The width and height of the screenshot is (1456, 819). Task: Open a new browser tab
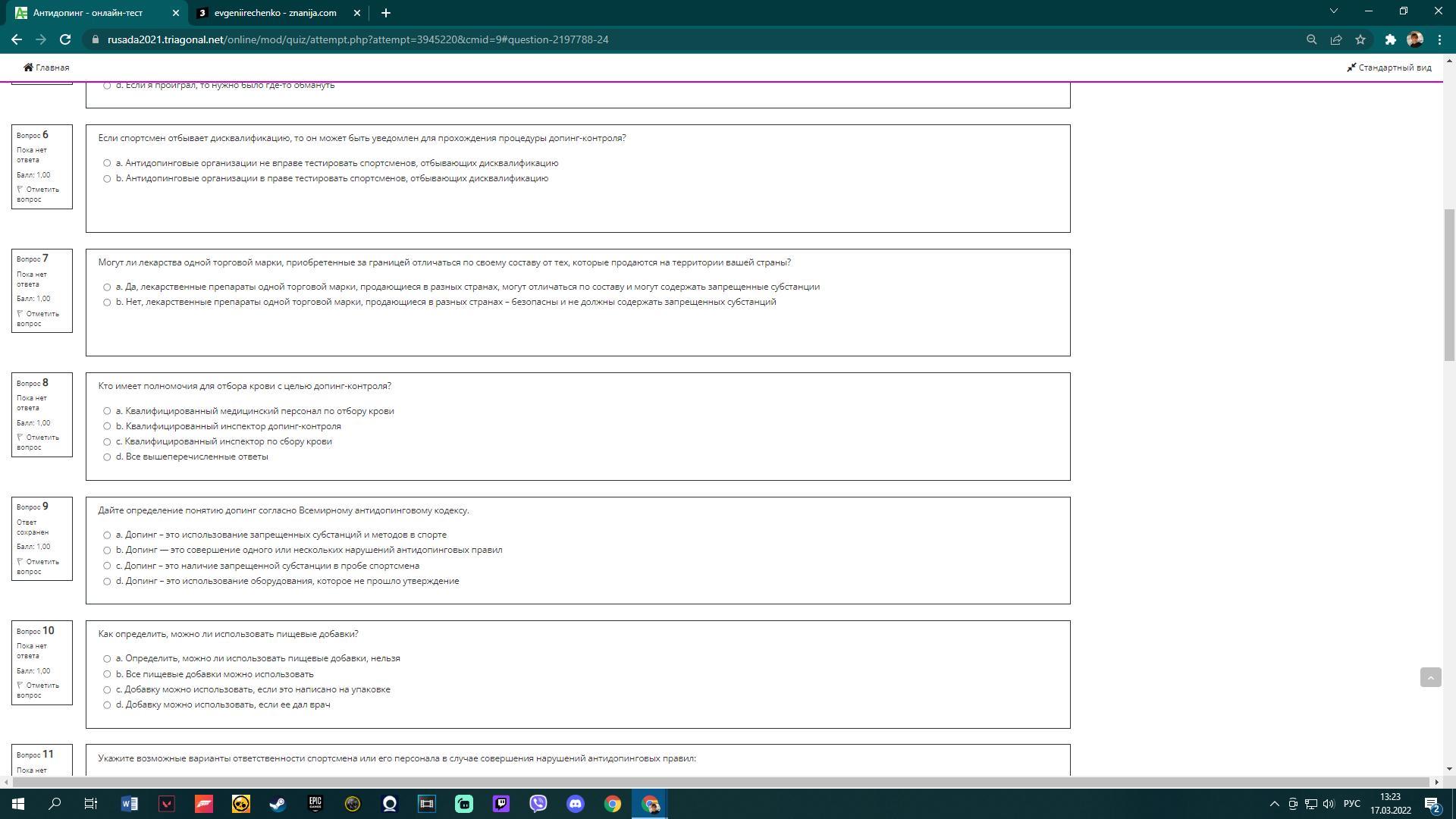[x=385, y=13]
